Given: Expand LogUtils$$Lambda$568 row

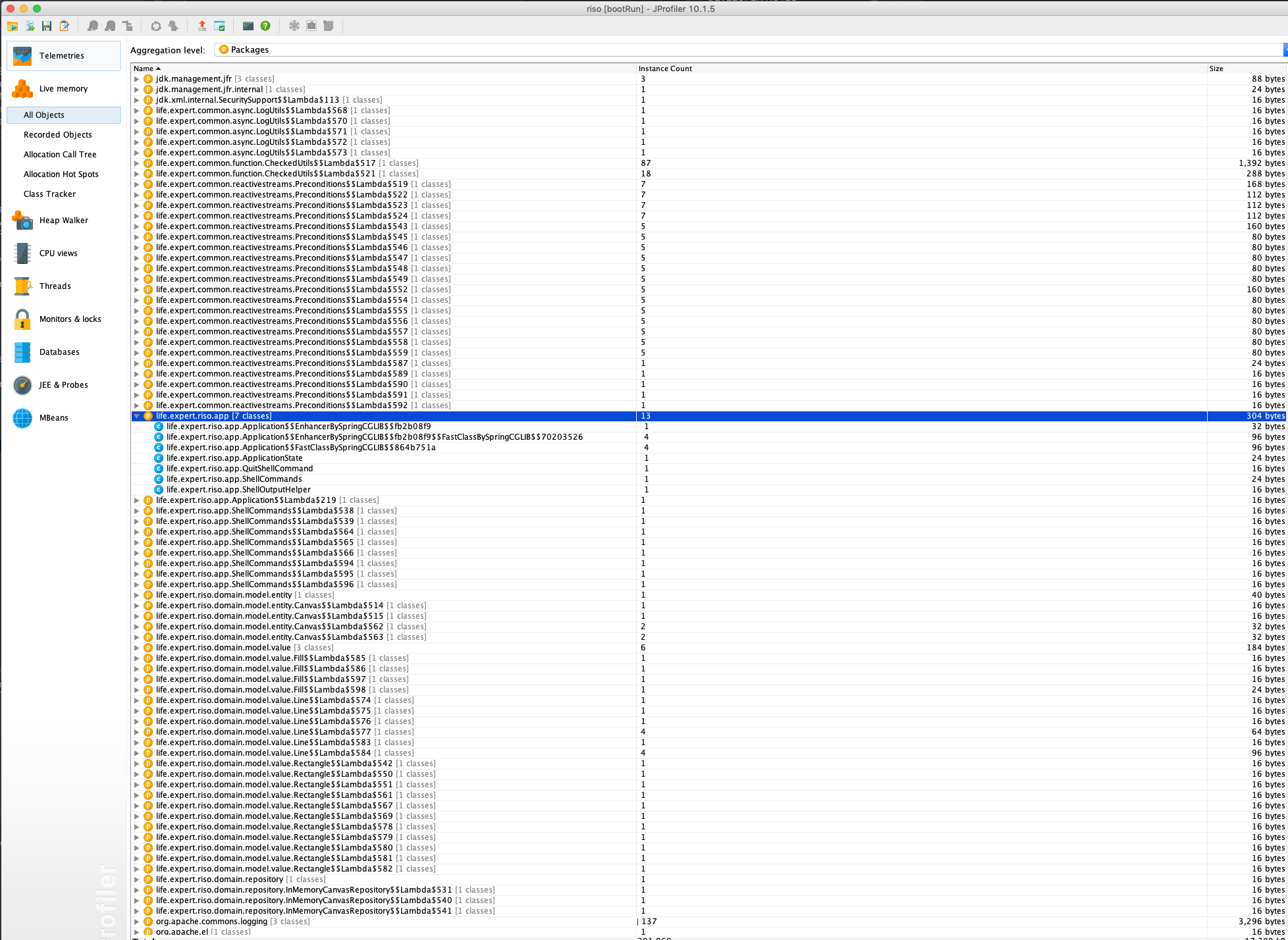Looking at the screenshot, I should [137, 111].
